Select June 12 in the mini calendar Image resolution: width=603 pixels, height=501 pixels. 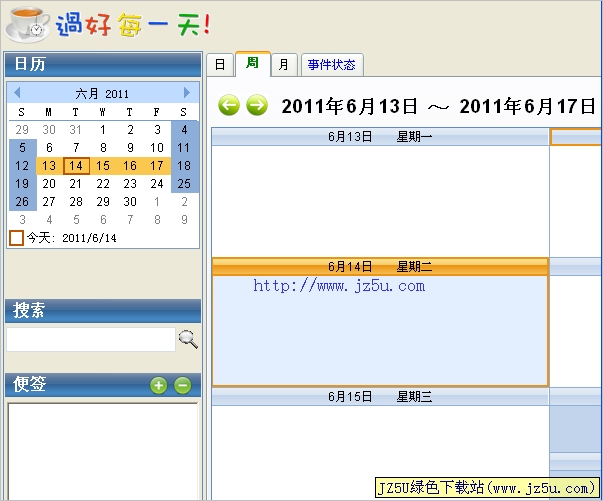22,166
